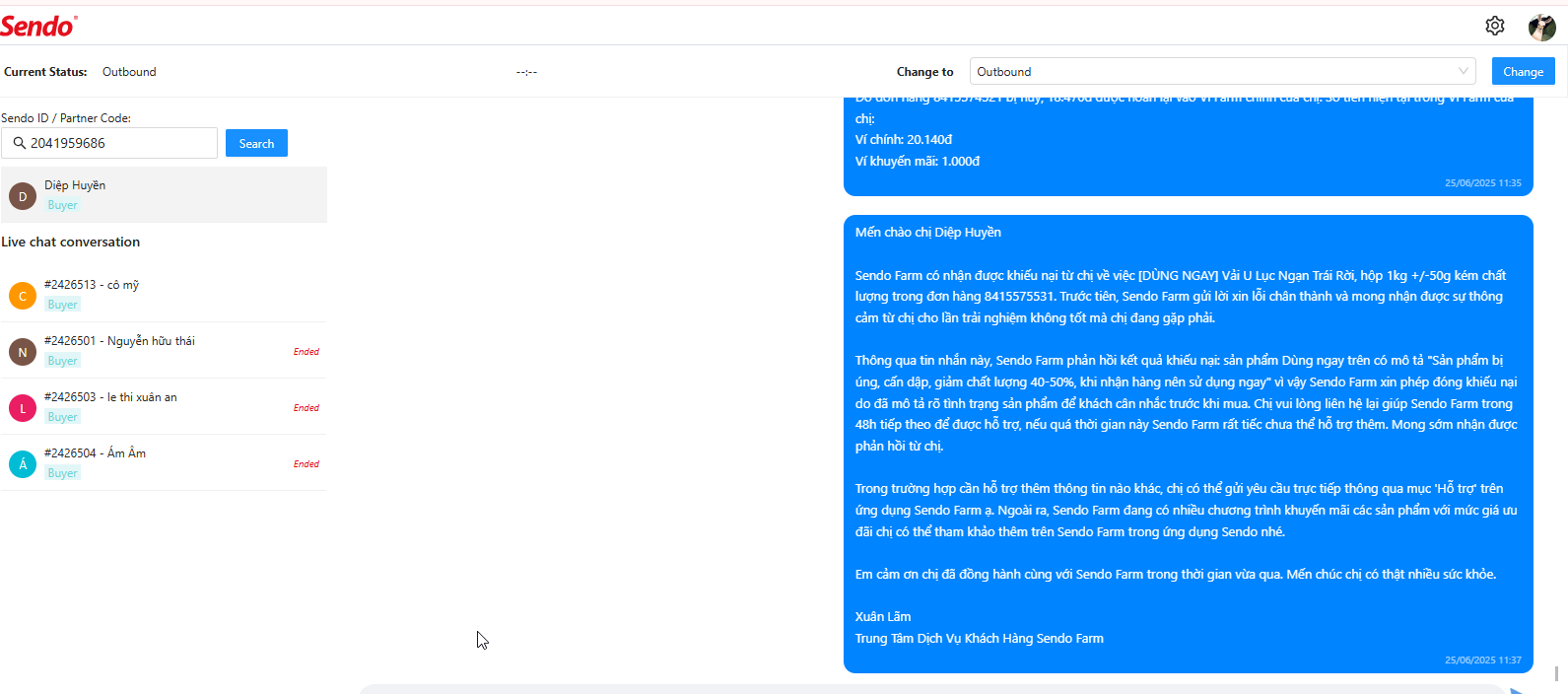Image resolution: width=1568 pixels, height=694 pixels.
Task: Click the send message arrow icon
Action: 1517,690
